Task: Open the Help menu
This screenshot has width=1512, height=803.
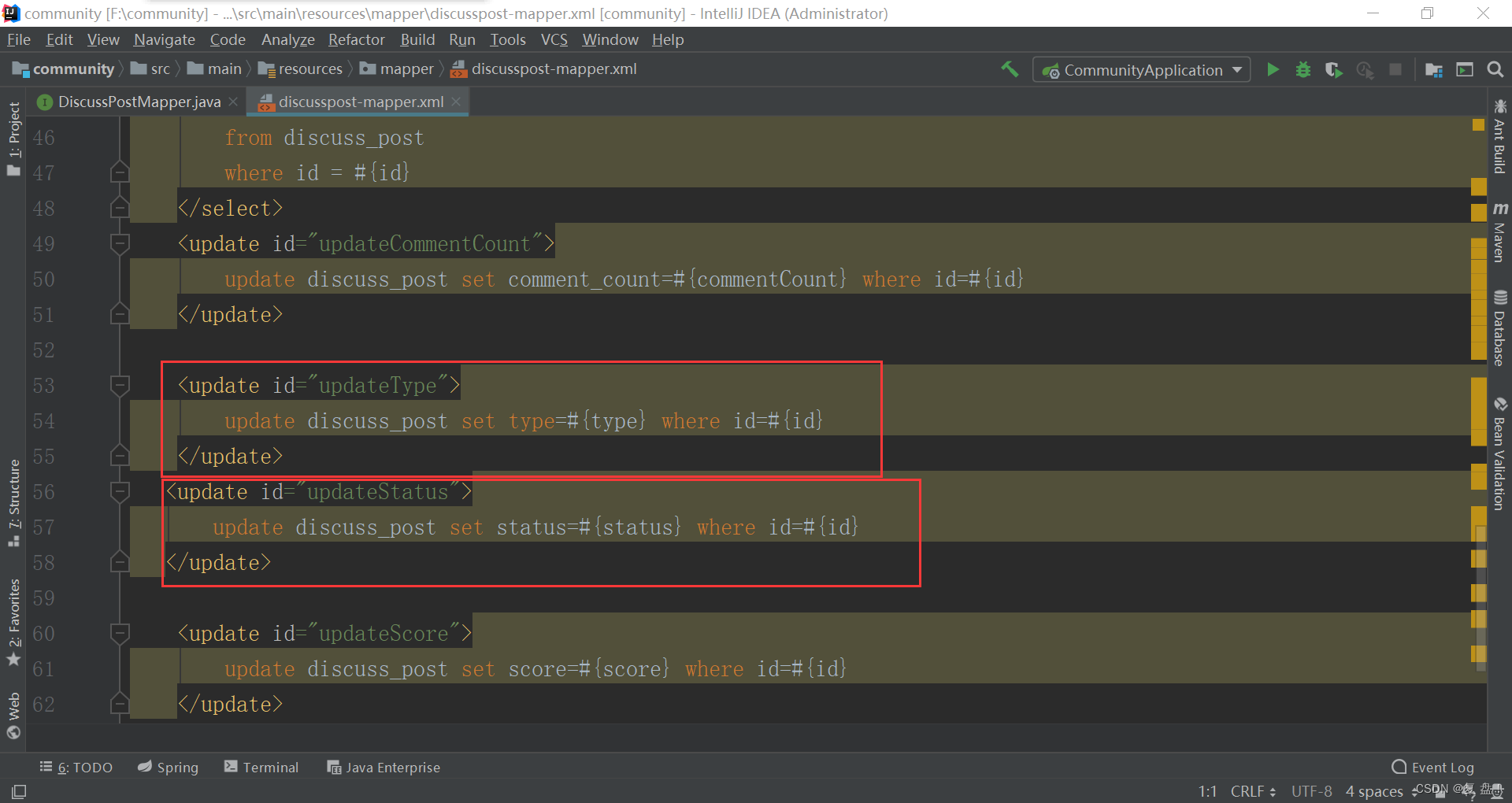Action: pyautogui.click(x=668, y=39)
